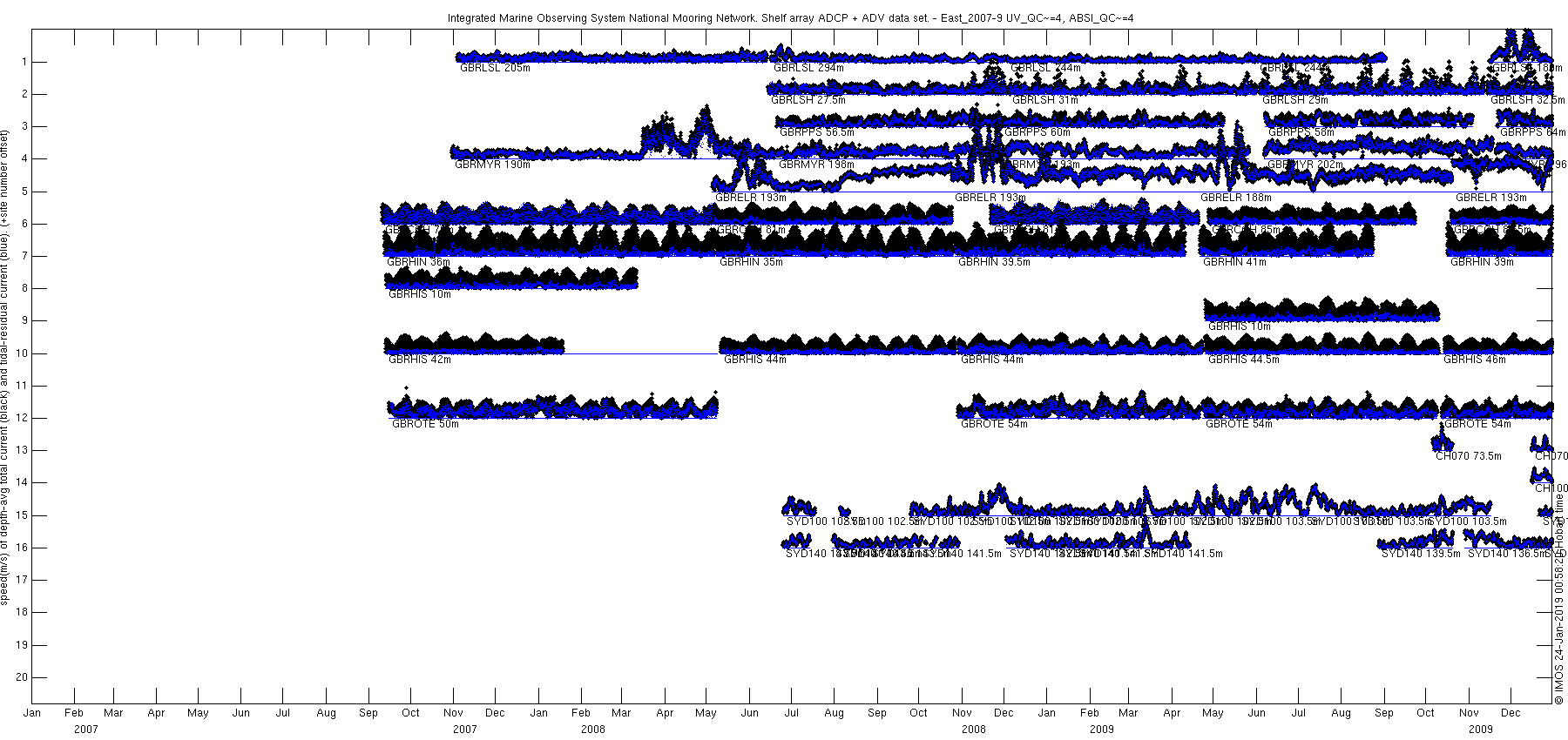Click y-axis tick label 1
1568x740 pixels.
[x=23, y=61]
